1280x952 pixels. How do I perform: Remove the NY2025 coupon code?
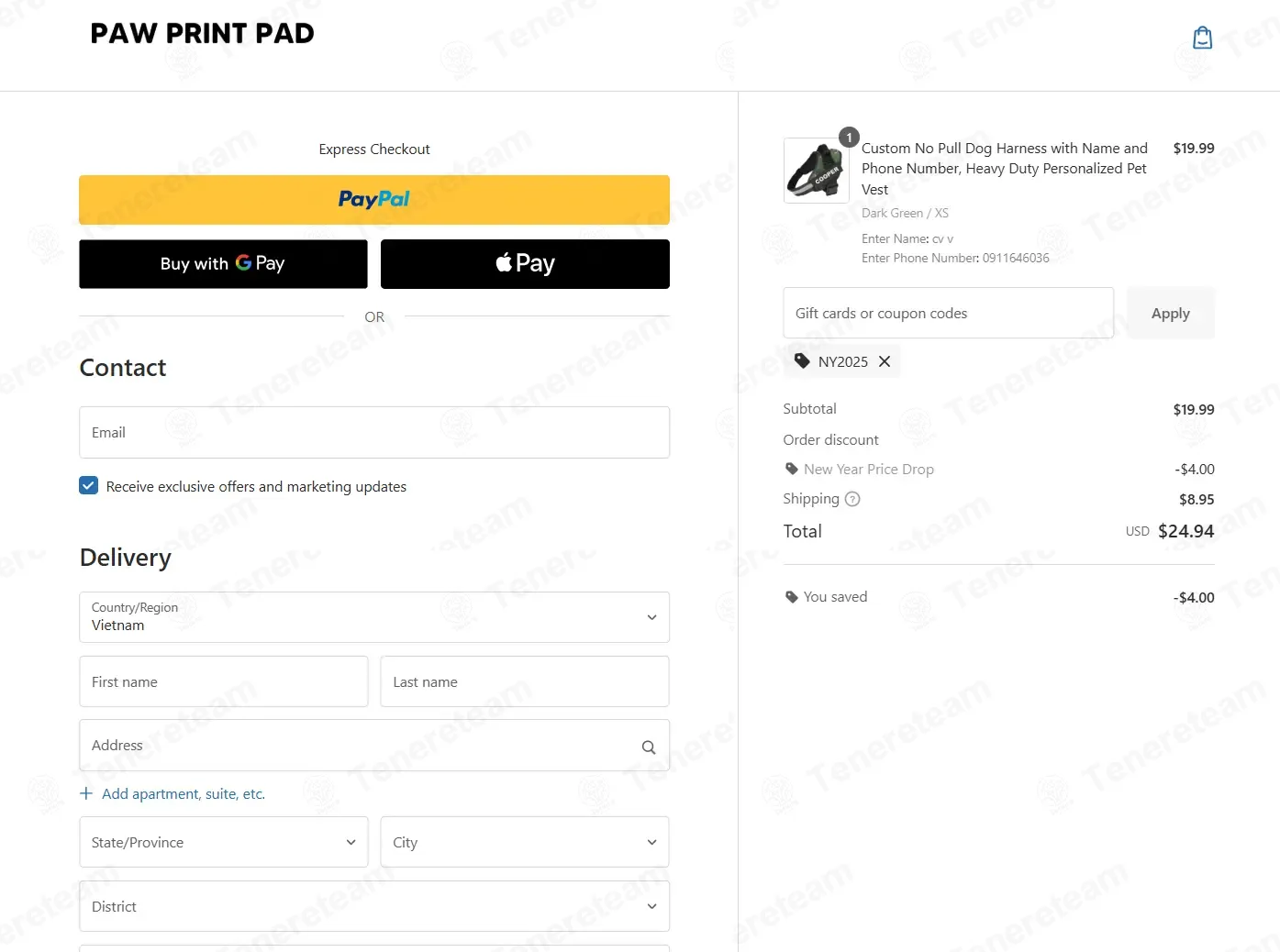(x=885, y=361)
